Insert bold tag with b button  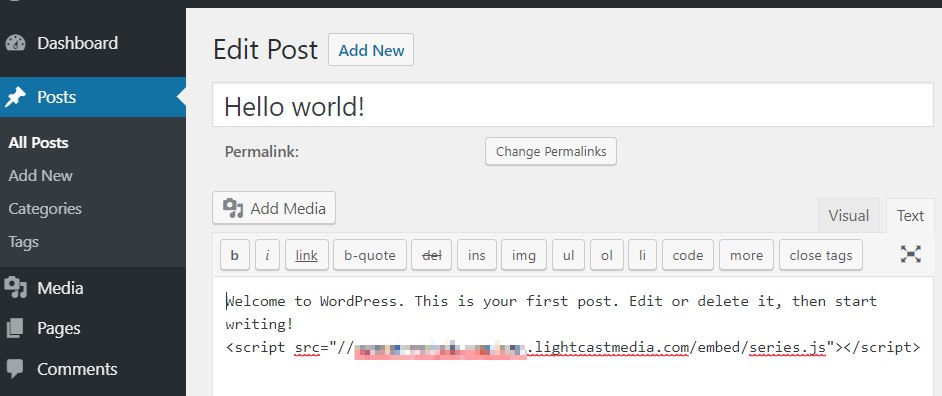point(235,255)
